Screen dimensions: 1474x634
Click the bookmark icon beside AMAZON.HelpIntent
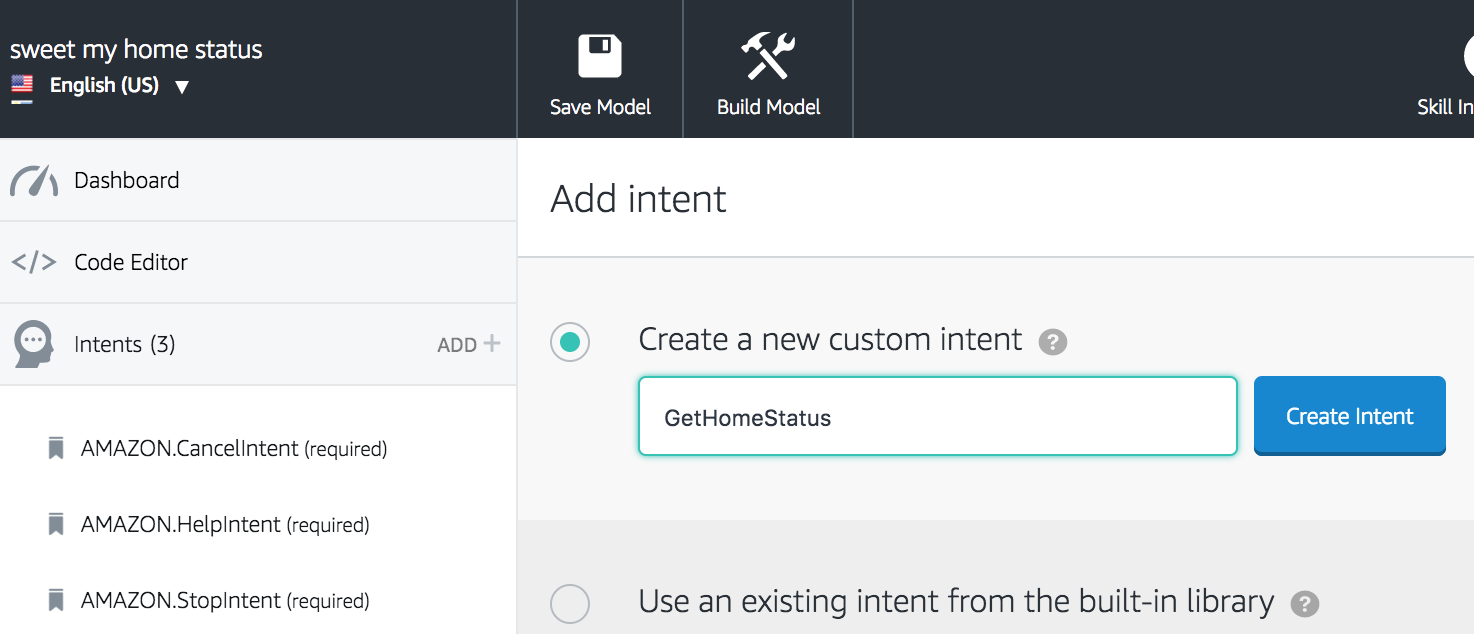click(56, 524)
